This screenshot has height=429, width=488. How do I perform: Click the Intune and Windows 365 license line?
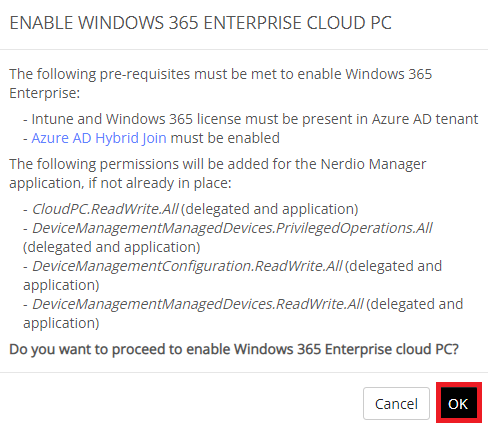pyautogui.click(x=251, y=119)
